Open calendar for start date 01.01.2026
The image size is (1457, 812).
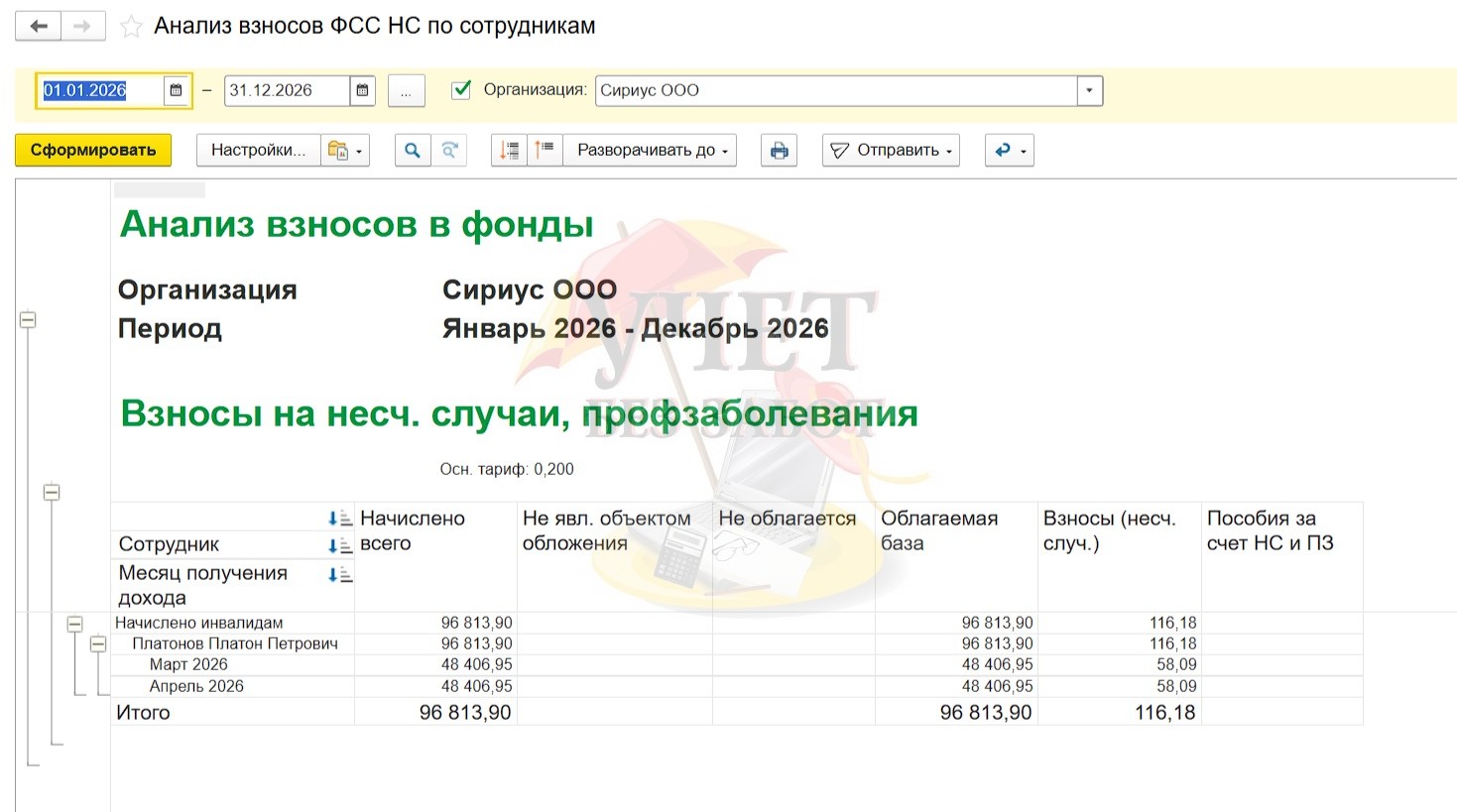click(176, 90)
